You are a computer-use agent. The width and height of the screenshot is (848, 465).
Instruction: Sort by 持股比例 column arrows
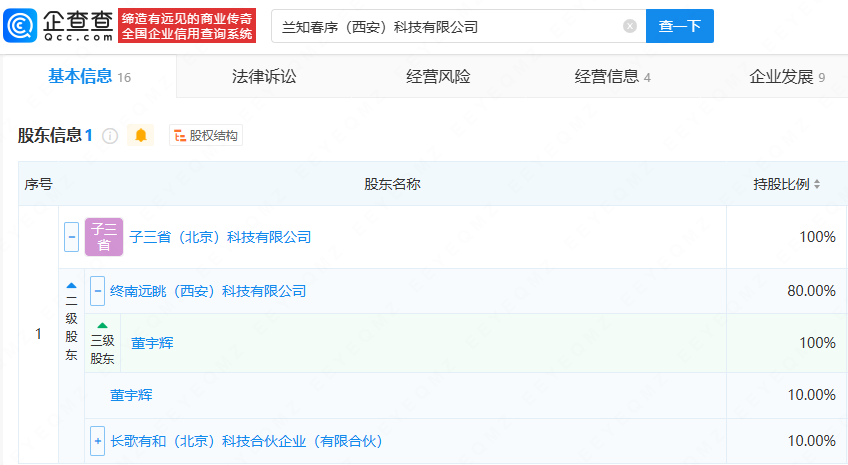817,184
